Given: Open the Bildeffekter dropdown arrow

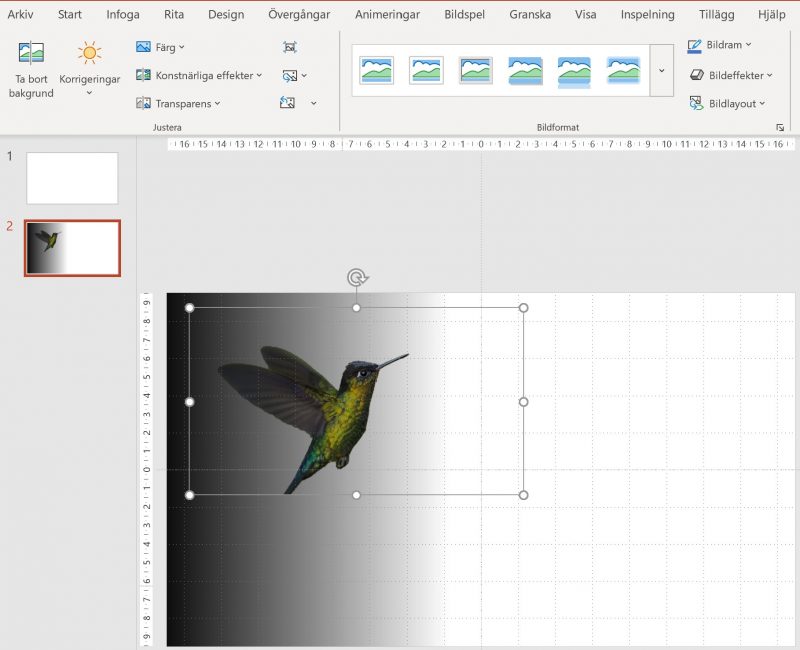Looking at the screenshot, I should 769,76.
